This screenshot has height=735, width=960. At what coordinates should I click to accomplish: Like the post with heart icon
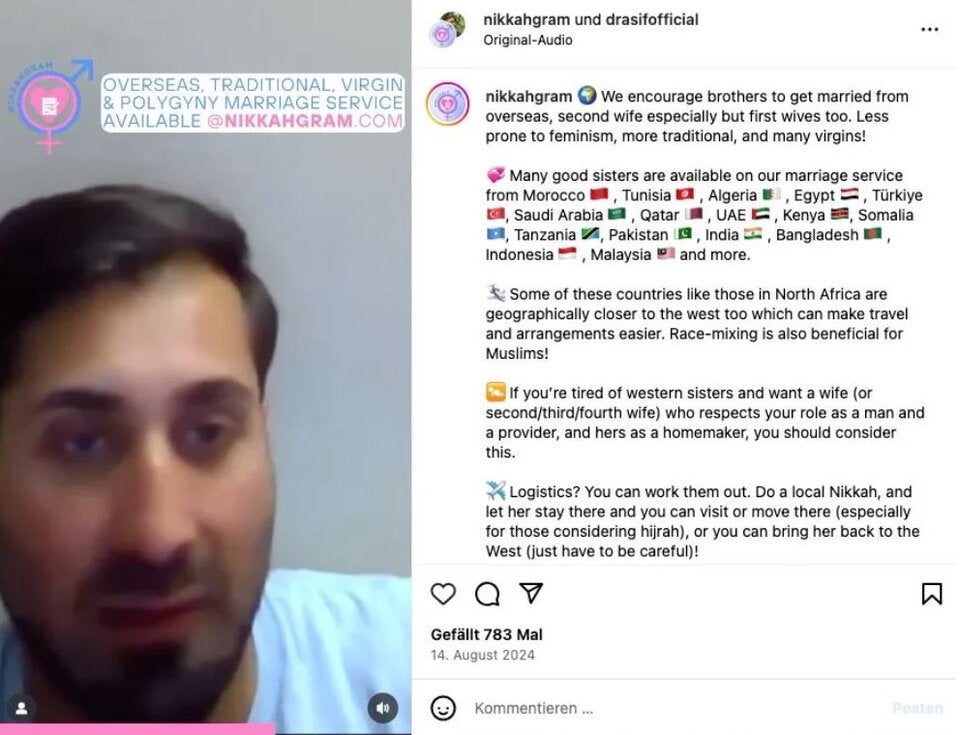tap(443, 594)
